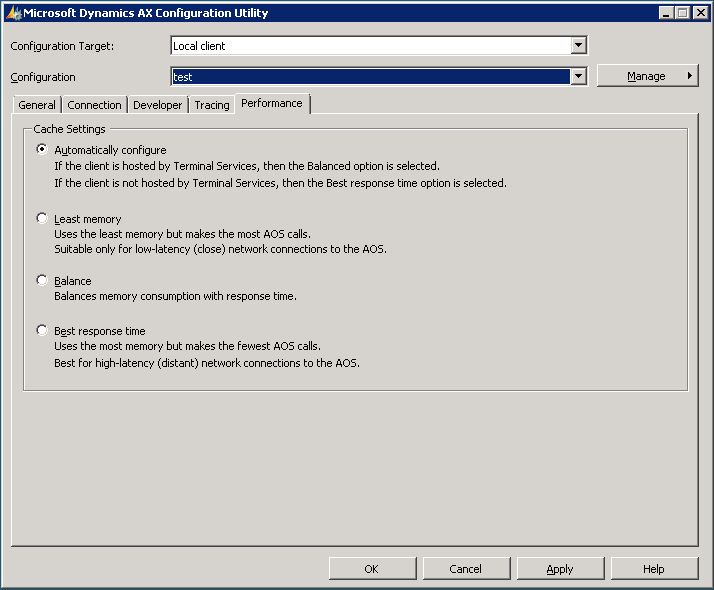Maximize the Configuration Utility window

(683, 13)
